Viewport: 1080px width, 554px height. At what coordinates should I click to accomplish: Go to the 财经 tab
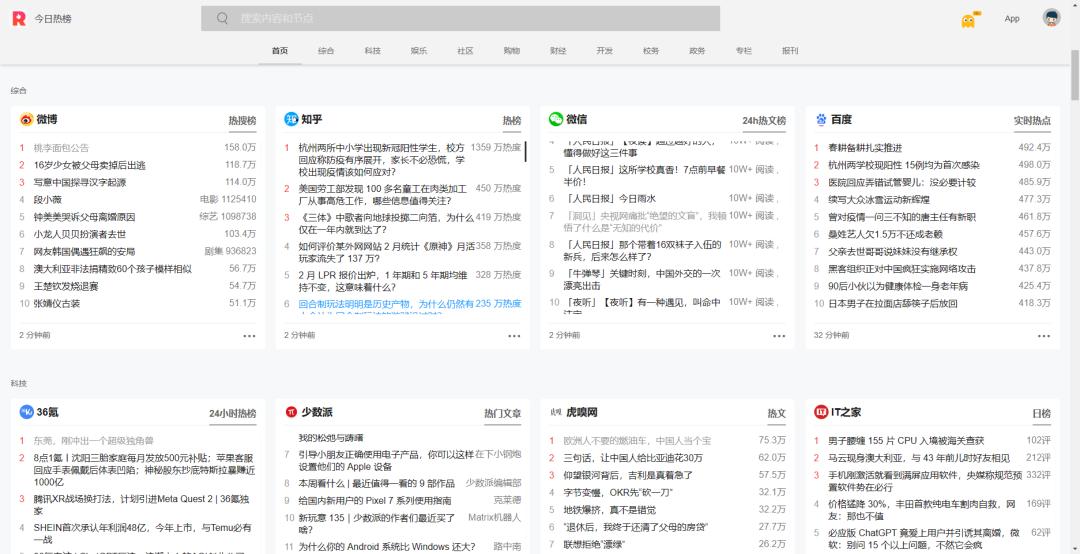pyautogui.click(x=558, y=51)
